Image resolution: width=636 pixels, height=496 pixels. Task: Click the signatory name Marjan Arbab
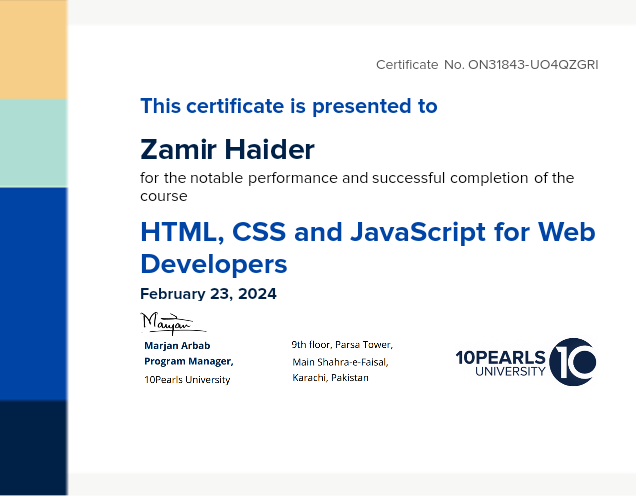click(x=177, y=345)
